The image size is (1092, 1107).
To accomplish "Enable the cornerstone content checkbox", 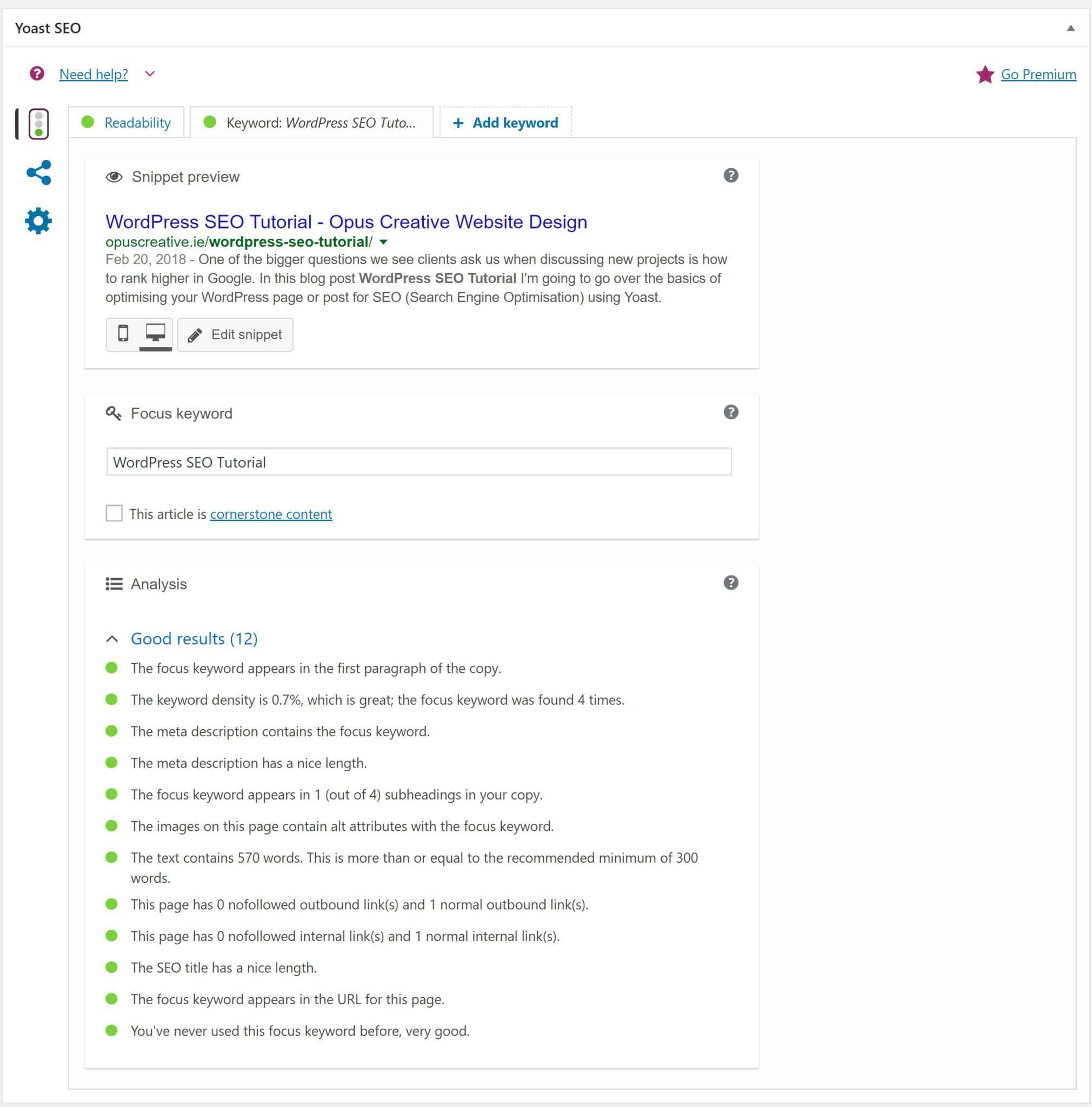I will [x=114, y=513].
